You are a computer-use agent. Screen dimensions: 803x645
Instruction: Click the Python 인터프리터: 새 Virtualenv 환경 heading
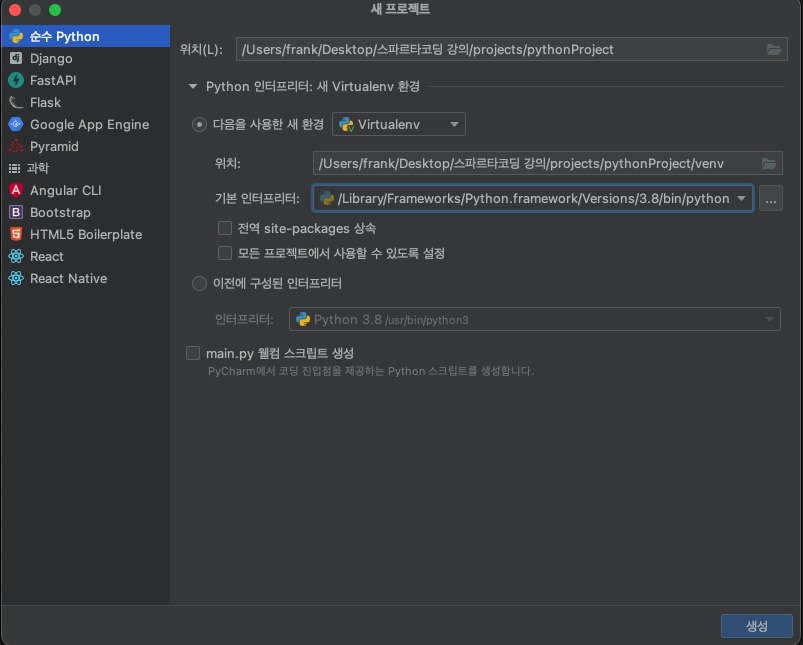[312, 87]
